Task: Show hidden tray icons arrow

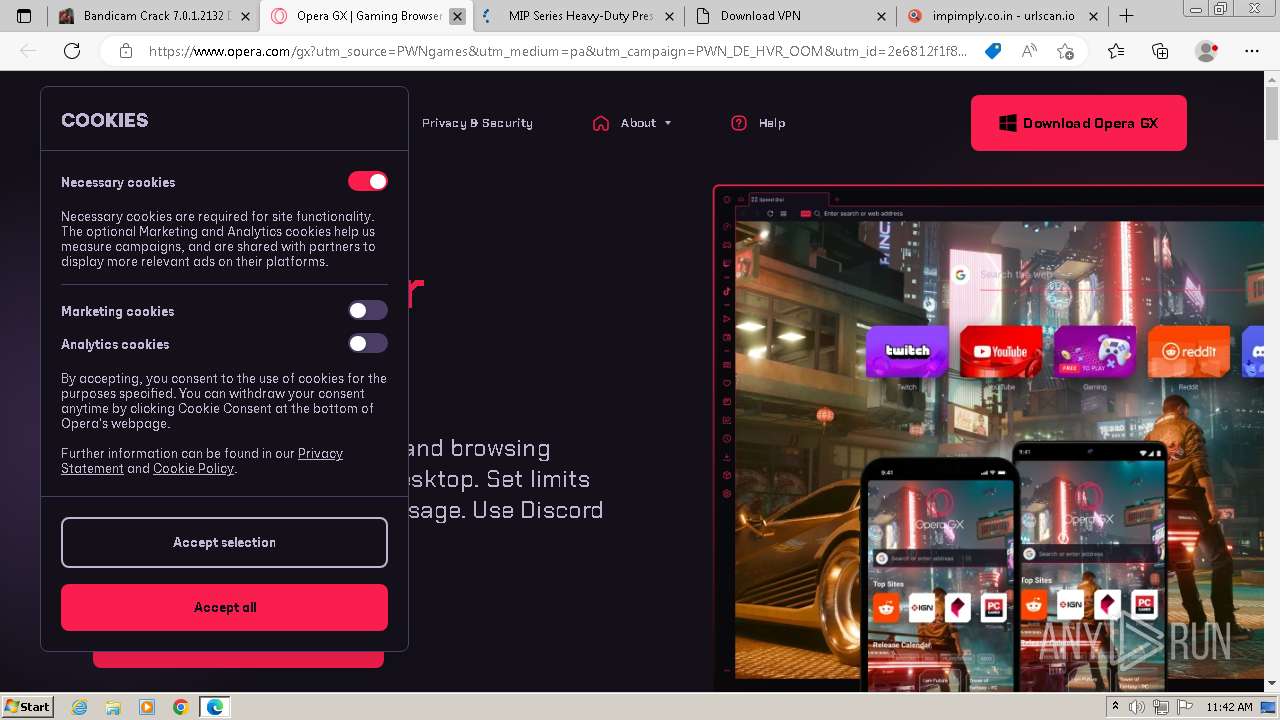Action: [1116, 707]
